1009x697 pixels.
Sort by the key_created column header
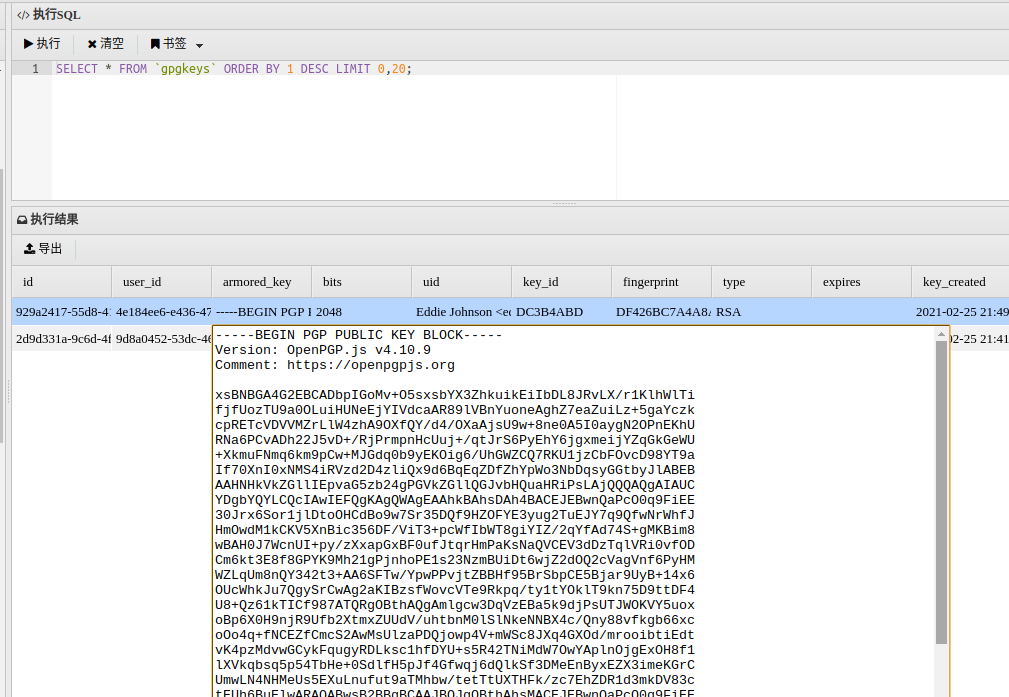coord(960,282)
